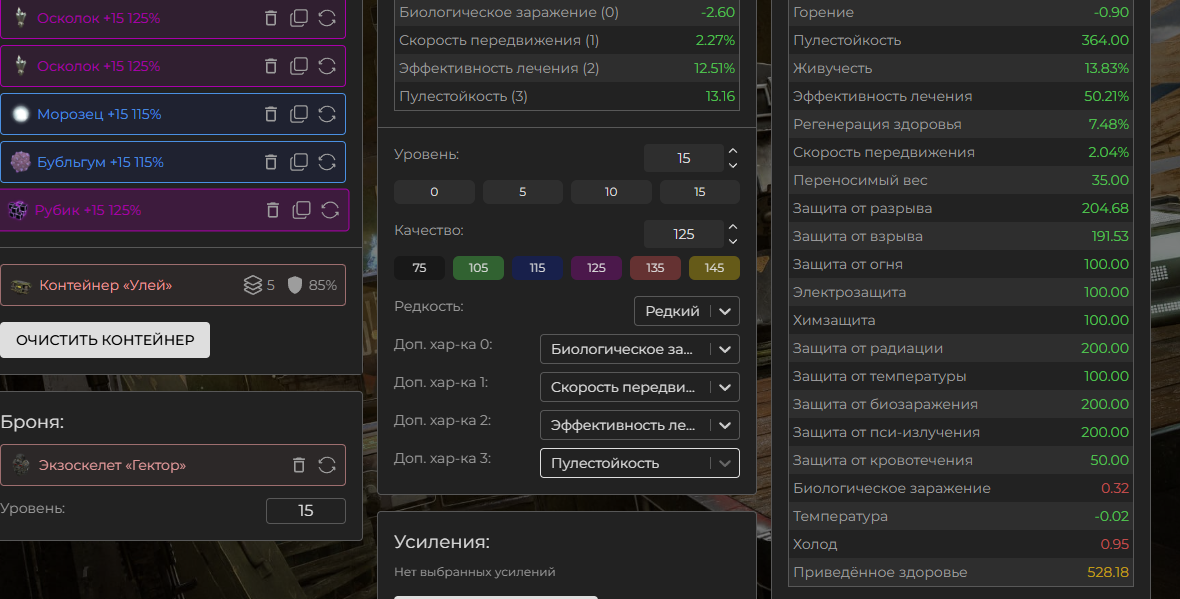1180x599 pixels.
Task: Duplicate the Морозец +15 115% artifact
Action: pyautogui.click(x=299, y=114)
